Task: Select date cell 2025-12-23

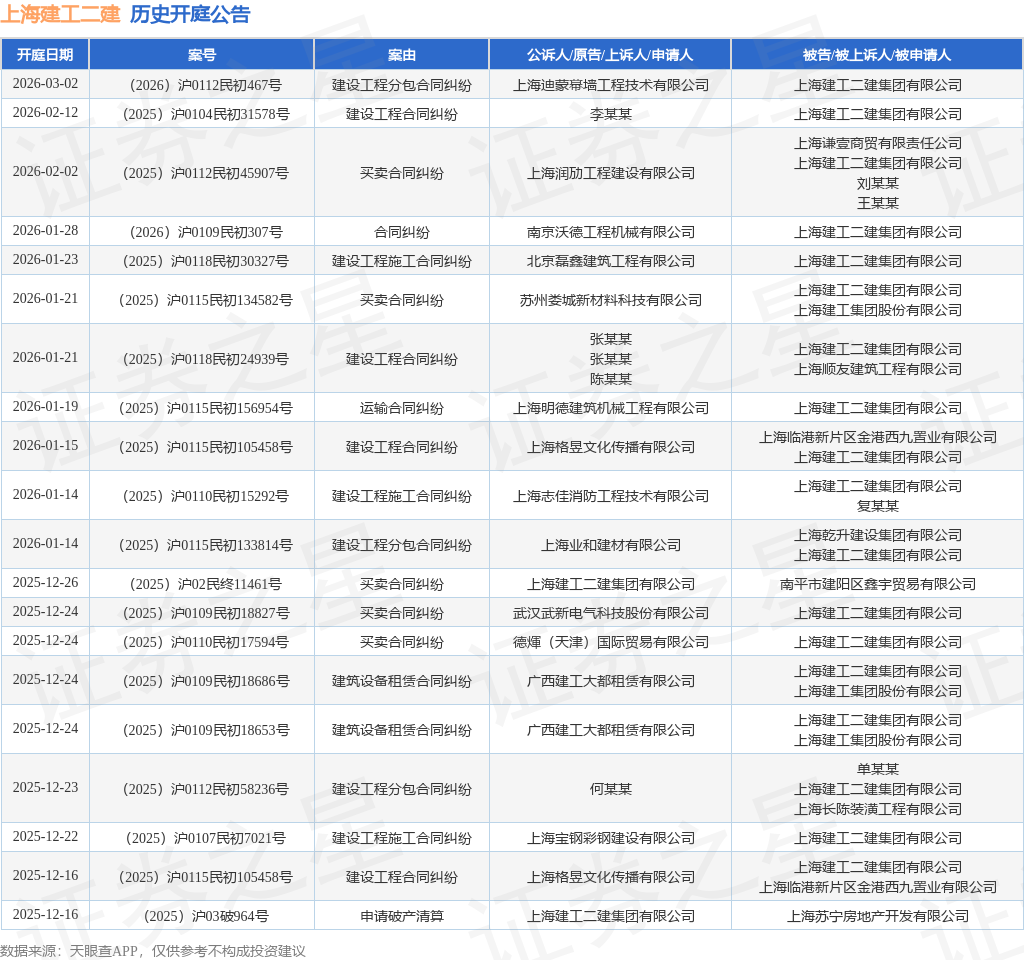Action: click(x=45, y=788)
